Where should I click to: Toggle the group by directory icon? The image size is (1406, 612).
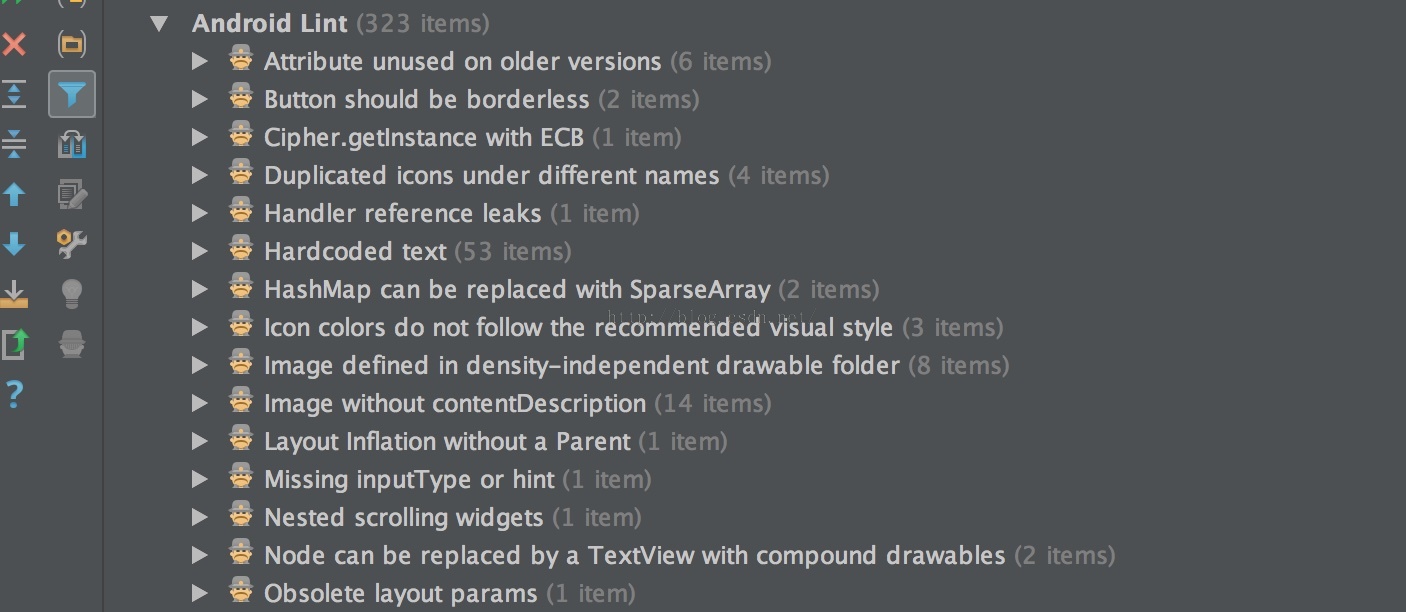72,44
